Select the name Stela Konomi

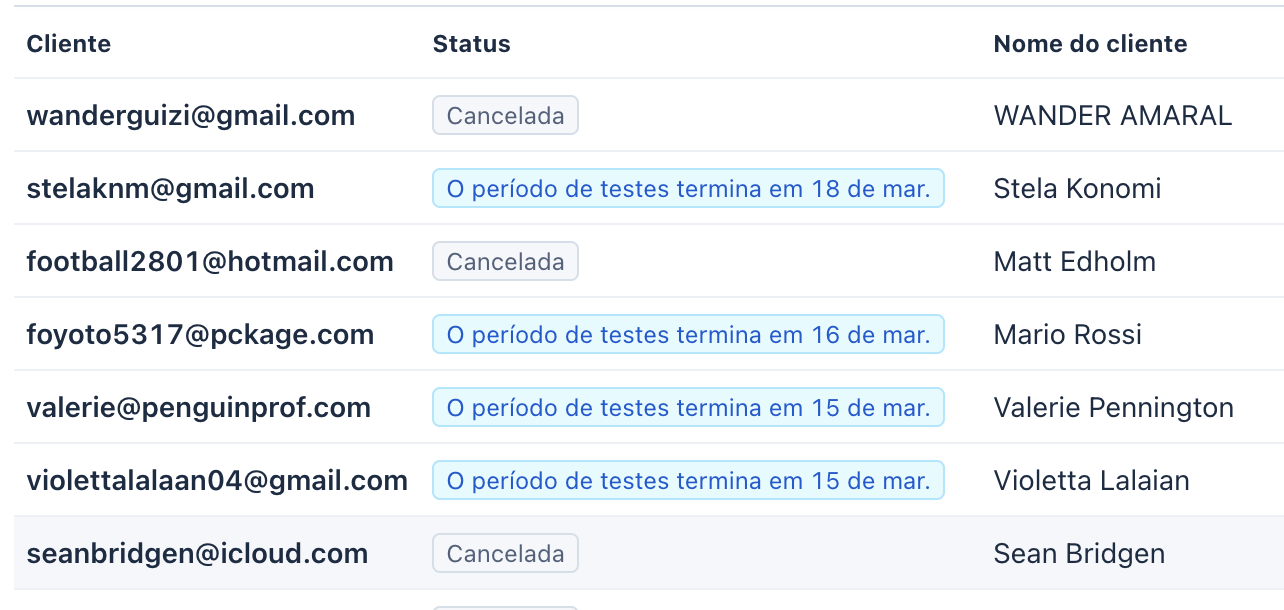coord(1077,189)
